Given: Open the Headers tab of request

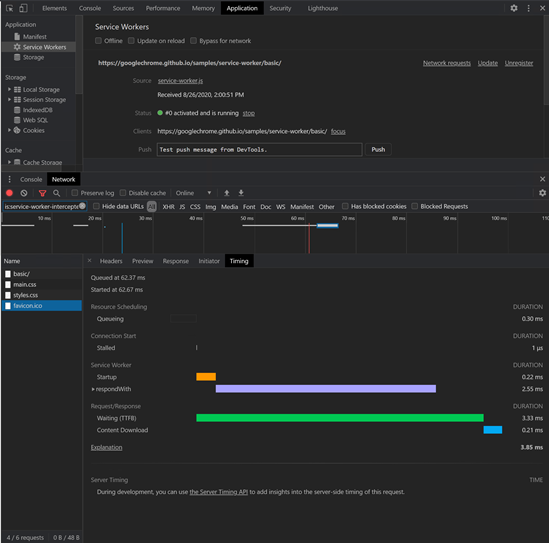Looking at the screenshot, I should [111, 261].
